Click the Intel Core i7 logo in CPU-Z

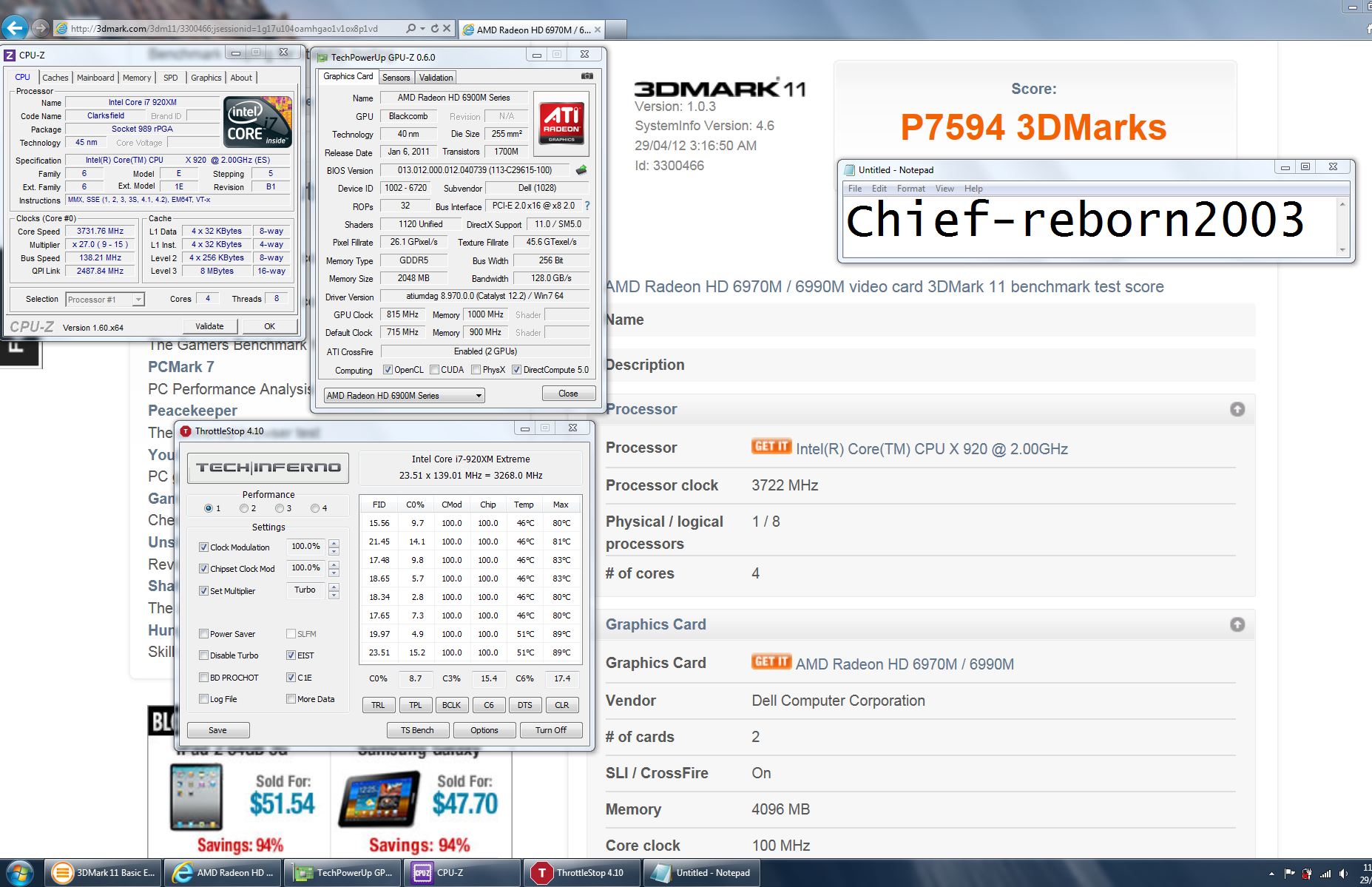tap(257, 122)
